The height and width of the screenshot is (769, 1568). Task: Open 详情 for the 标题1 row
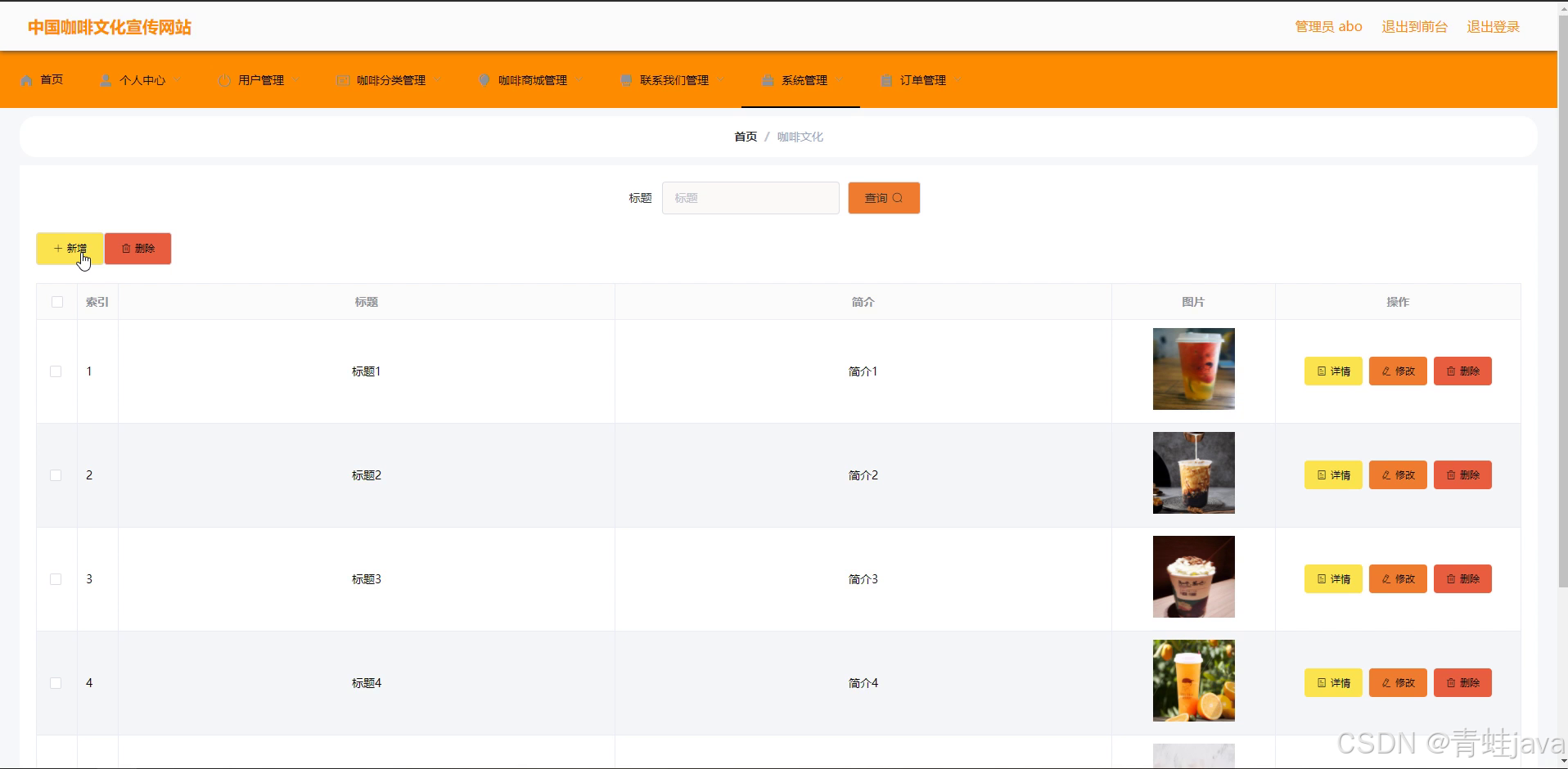(x=1333, y=371)
